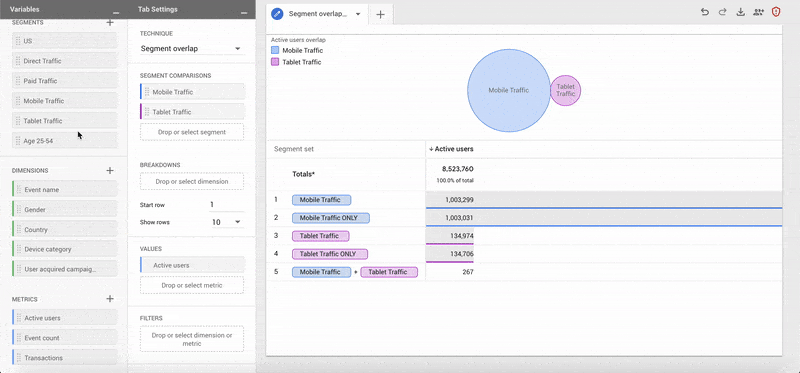Click drag handle of Gender dimension
Image resolution: width=800 pixels, height=373 pixels.
click(19, 210)
